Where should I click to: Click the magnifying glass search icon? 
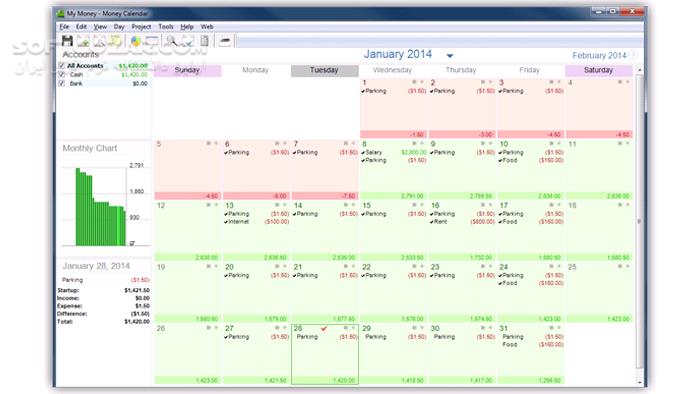(x=171, y=41)
